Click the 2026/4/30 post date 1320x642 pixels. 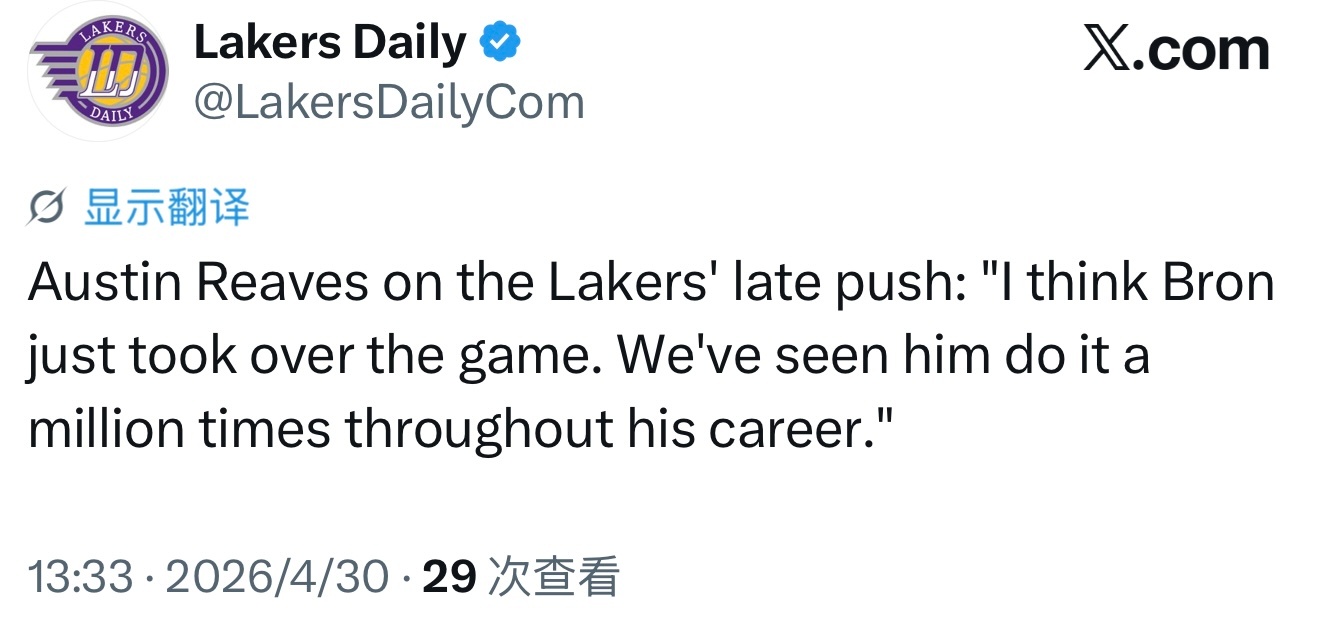[x=276, y=577]
